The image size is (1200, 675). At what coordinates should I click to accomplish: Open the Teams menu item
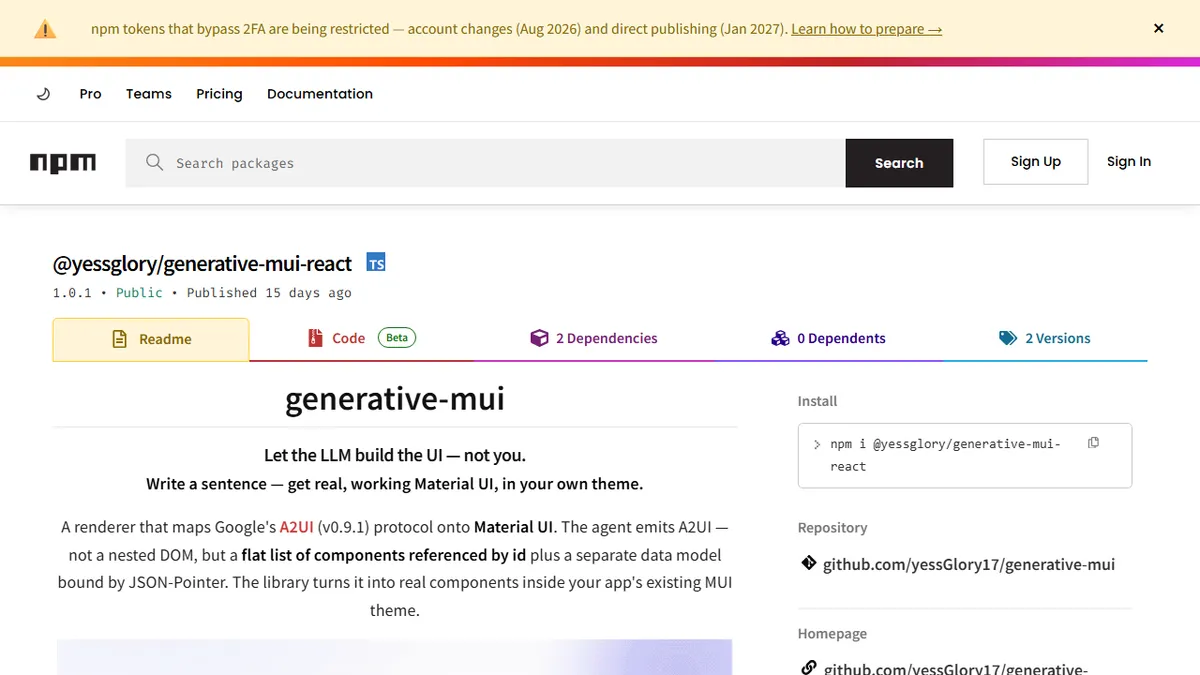click(149, 94)
